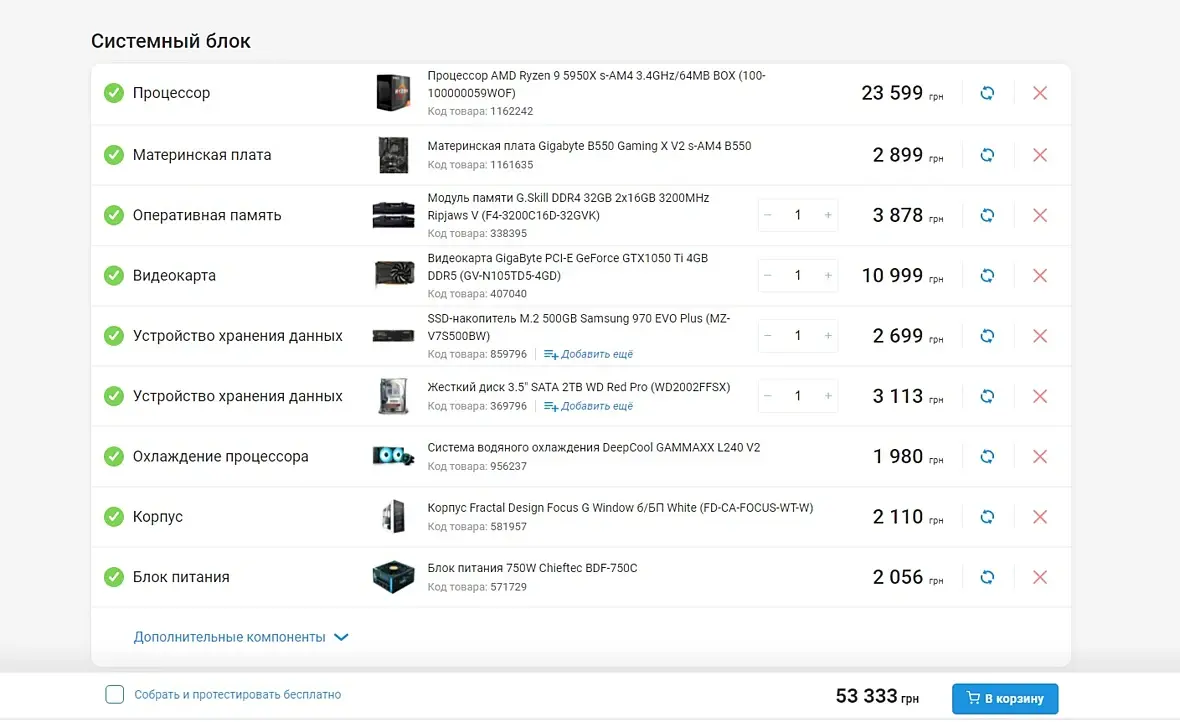
Task: Open the GigaByte GTX1050 Ti product title
Action: pos(567,267)
